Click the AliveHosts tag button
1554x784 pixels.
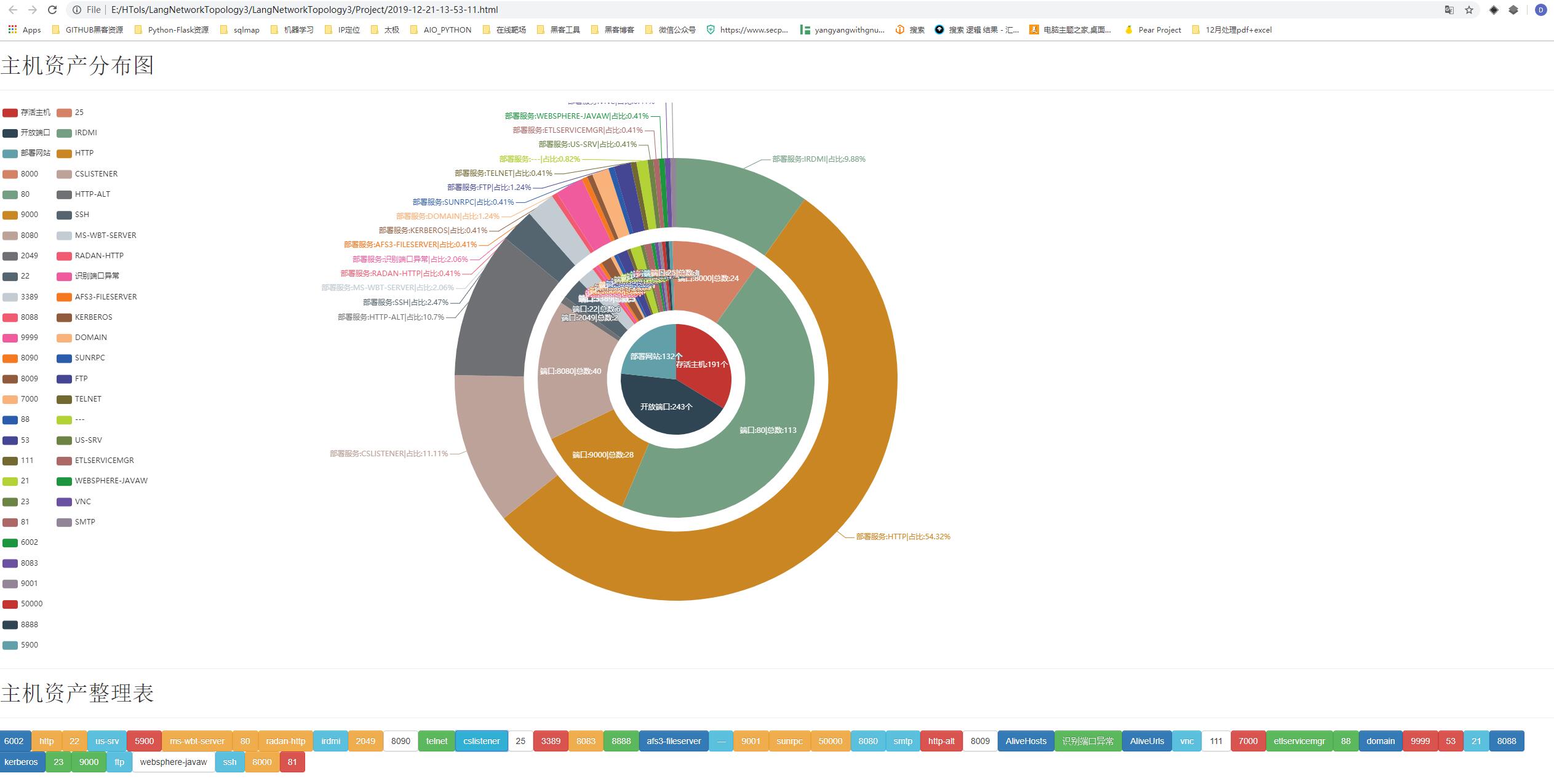click(1026, 741)
